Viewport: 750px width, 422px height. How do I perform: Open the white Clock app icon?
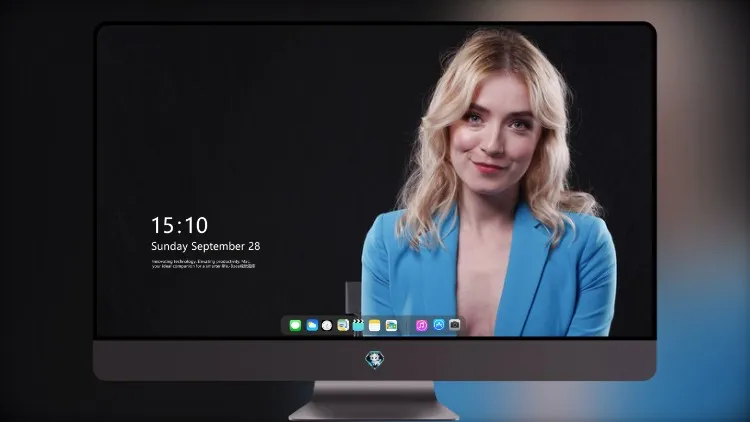327,326
